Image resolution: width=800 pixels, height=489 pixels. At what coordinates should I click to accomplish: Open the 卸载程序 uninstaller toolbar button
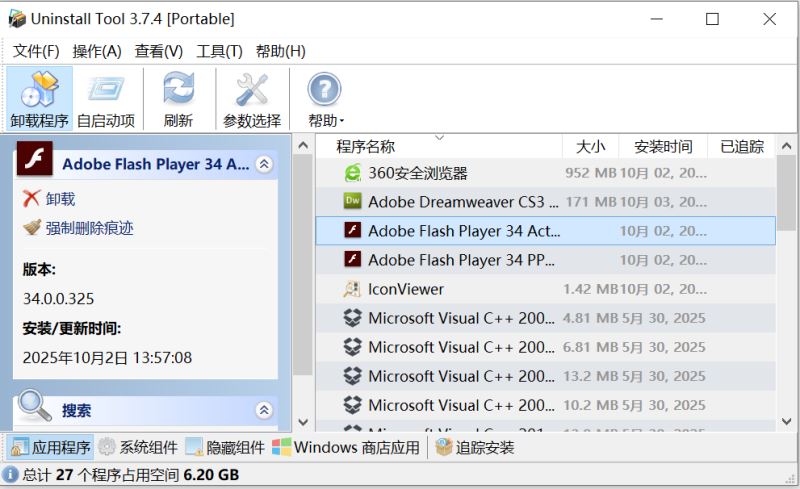click(39, 99)
